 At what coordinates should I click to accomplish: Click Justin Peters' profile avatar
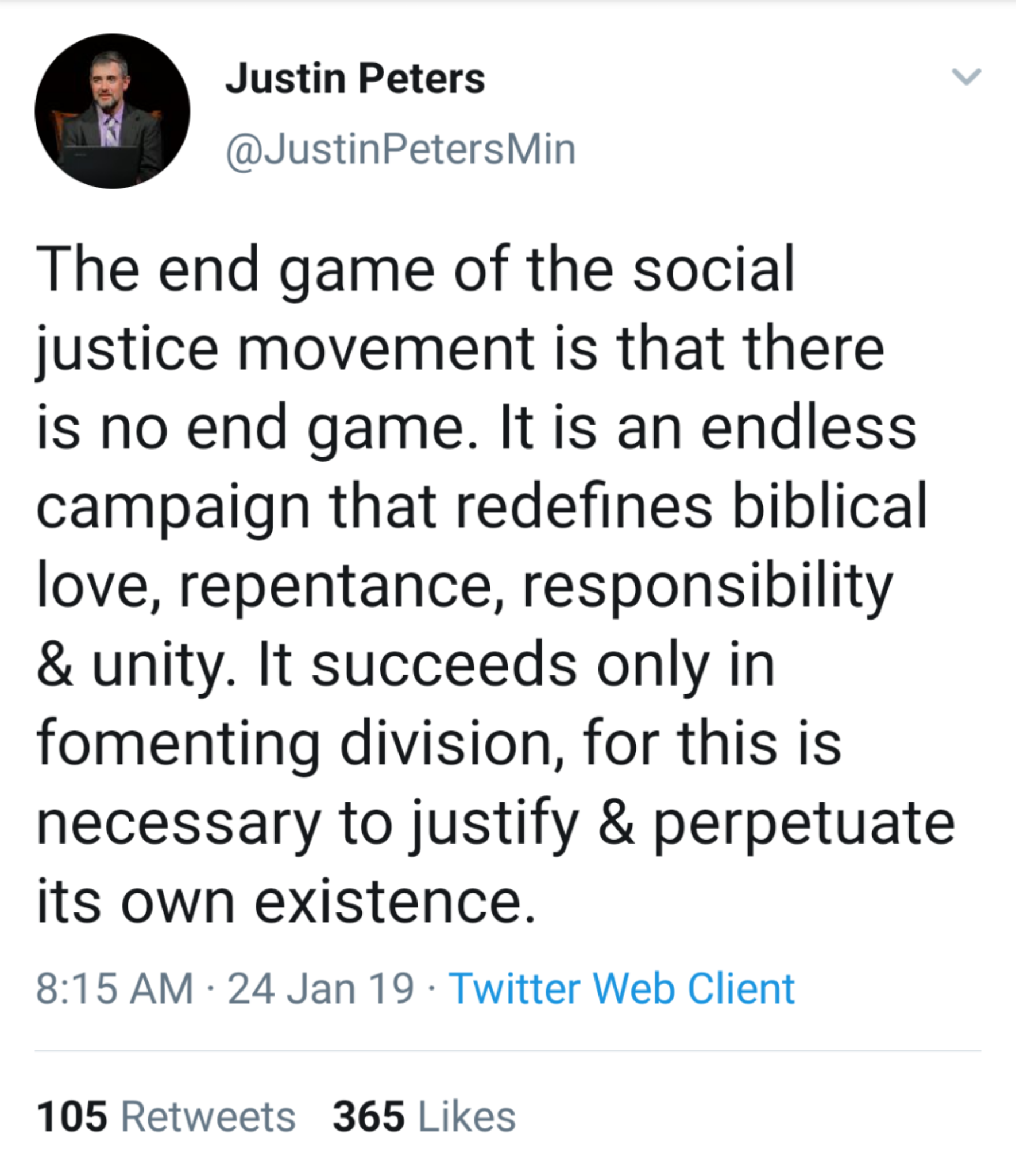click(x=113, y=111)
